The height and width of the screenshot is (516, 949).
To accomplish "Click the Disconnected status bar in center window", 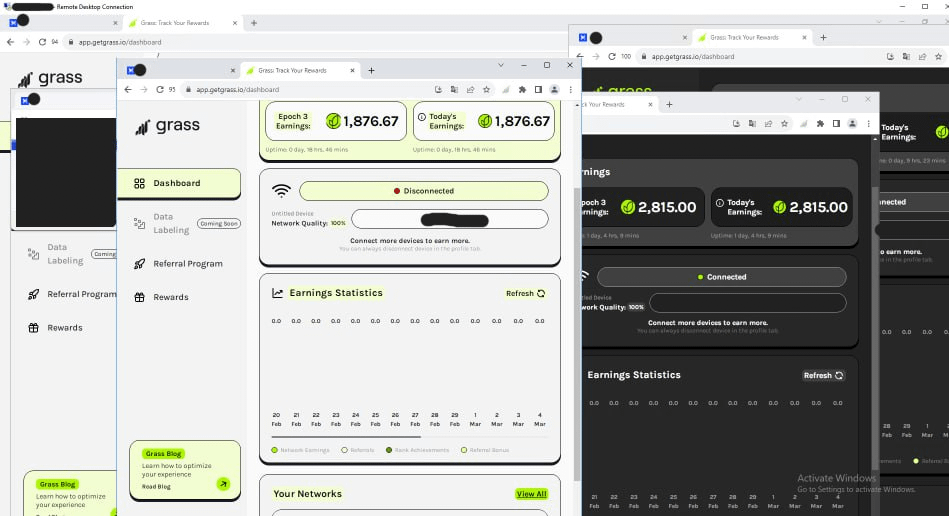I will (x=424, y=191).
